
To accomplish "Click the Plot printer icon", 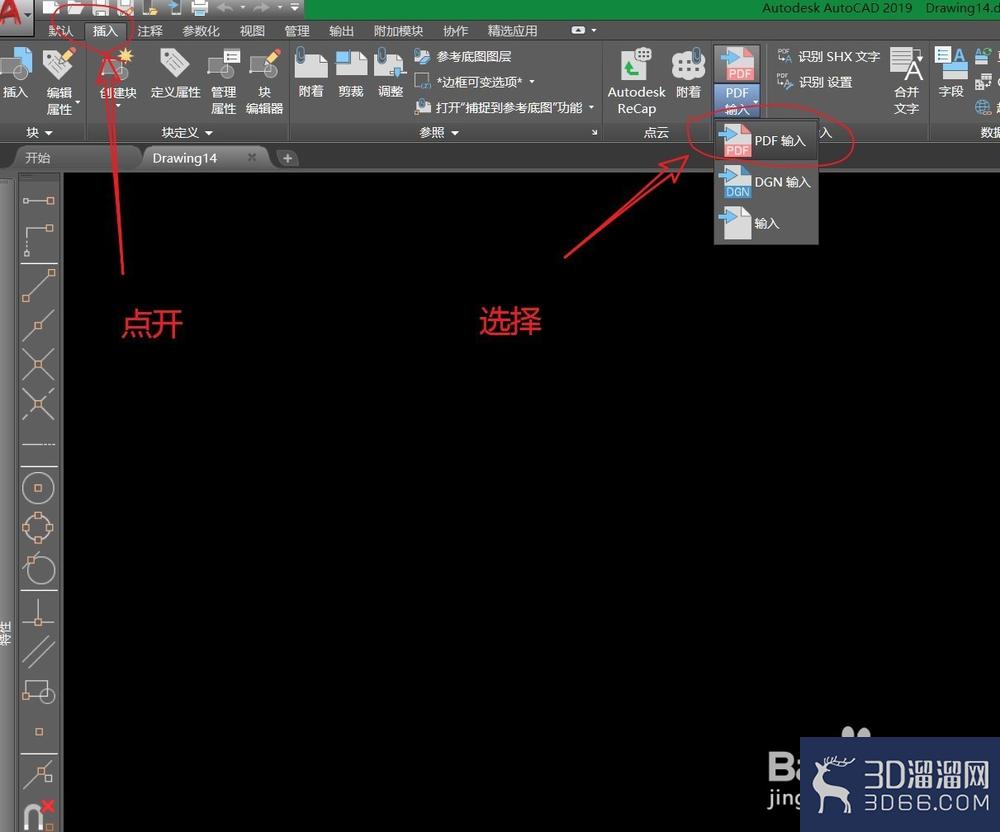I will click(200, 8).
